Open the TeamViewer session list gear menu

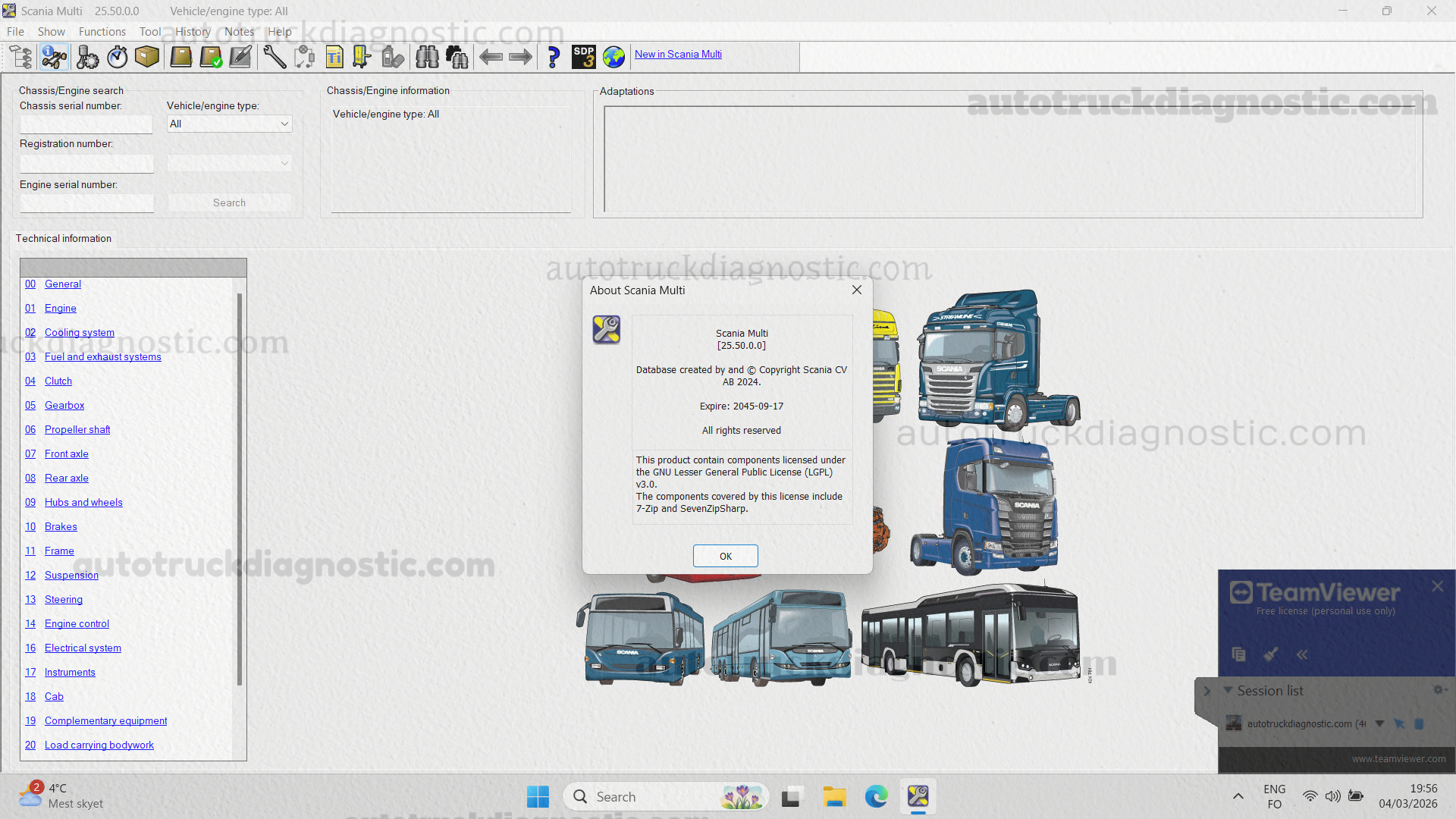1439,689
